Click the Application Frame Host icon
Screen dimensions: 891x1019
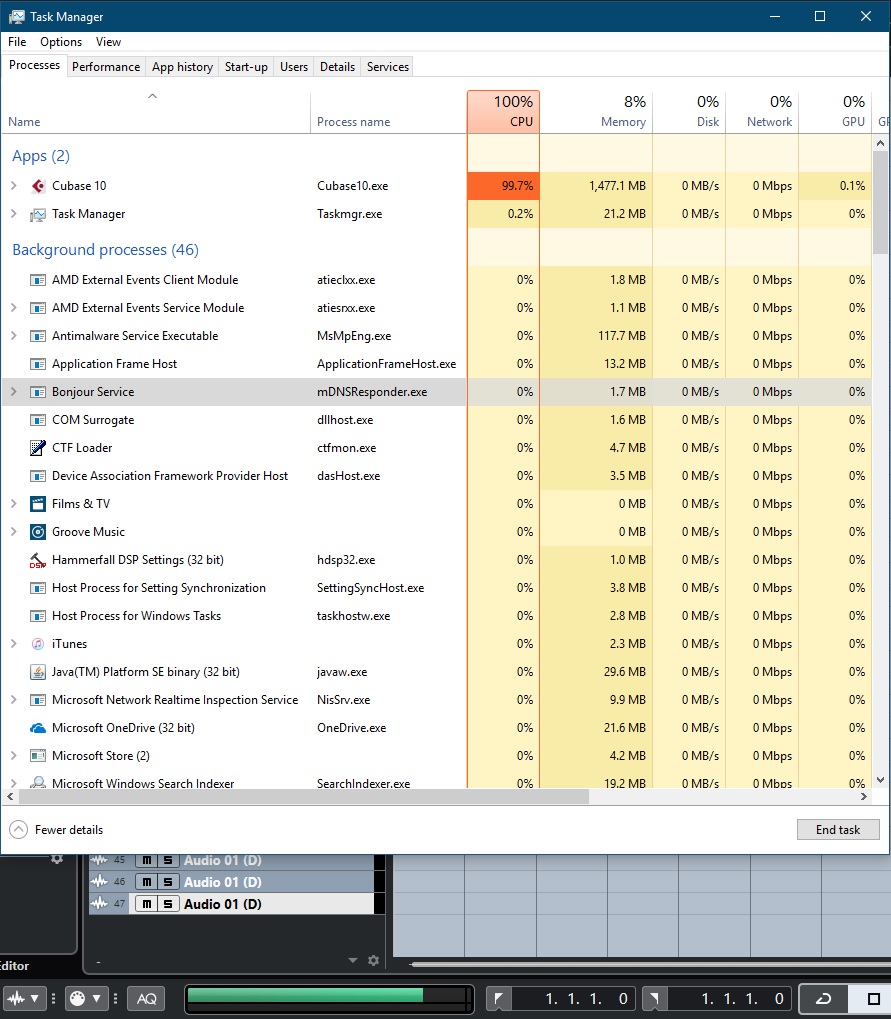tap(38, 364)
